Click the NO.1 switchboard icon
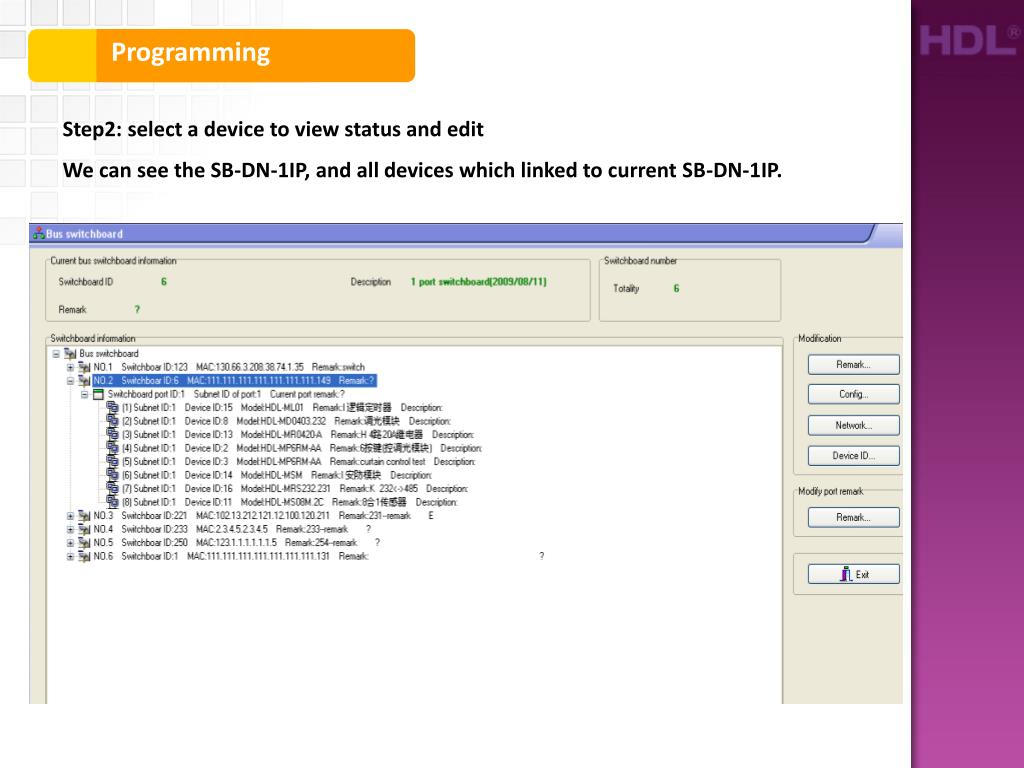The width and height of the screenshot is (1024, 768). [84, 368]
